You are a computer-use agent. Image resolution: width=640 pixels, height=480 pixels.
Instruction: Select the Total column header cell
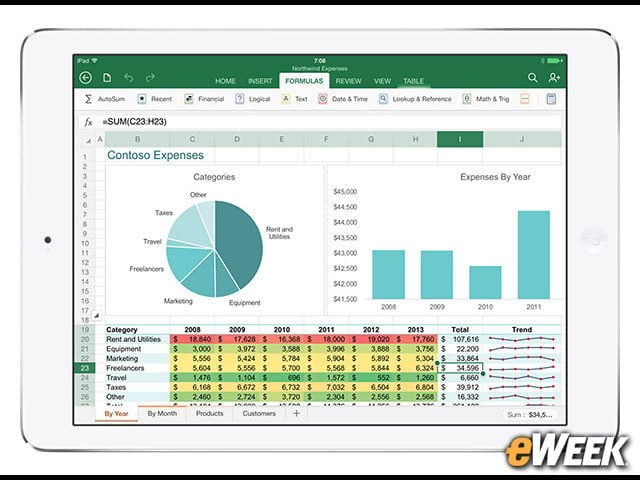[x=460, y=329]
